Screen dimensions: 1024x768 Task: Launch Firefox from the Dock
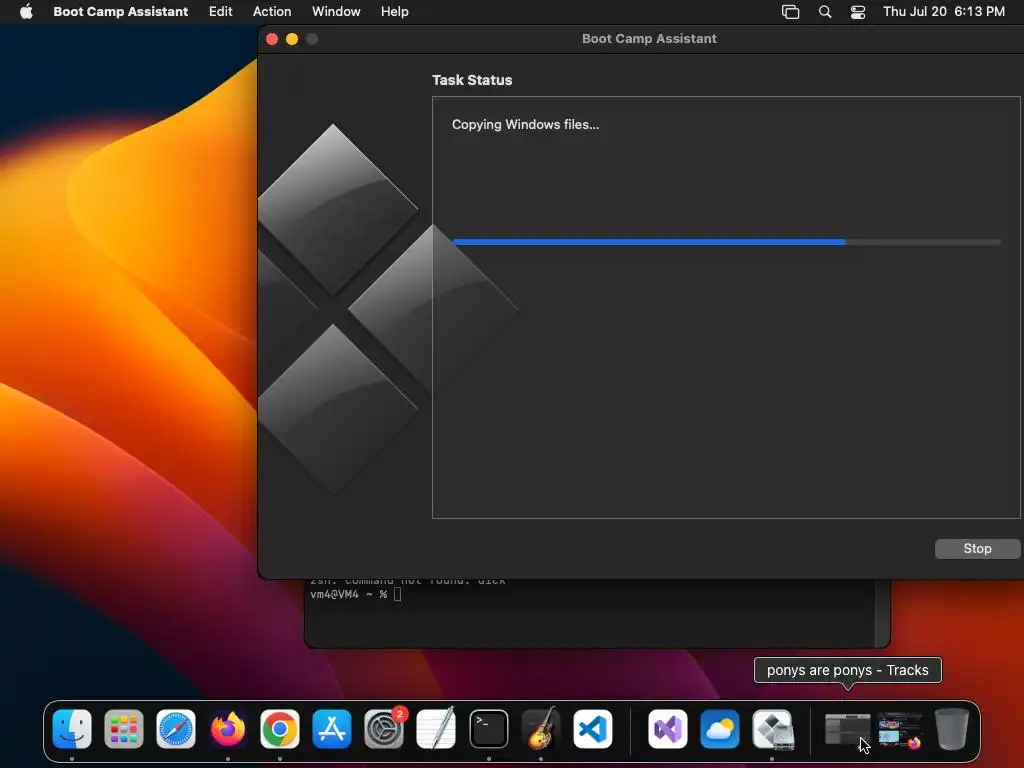pyautogui.click(x=228, y=729)
